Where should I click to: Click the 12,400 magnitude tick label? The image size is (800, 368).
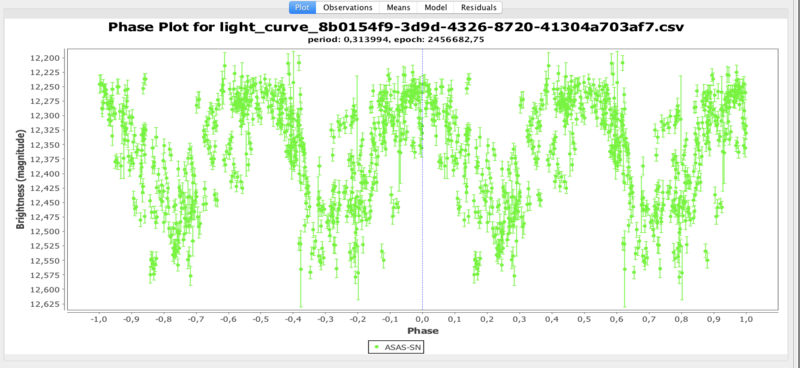coord(46,174)
